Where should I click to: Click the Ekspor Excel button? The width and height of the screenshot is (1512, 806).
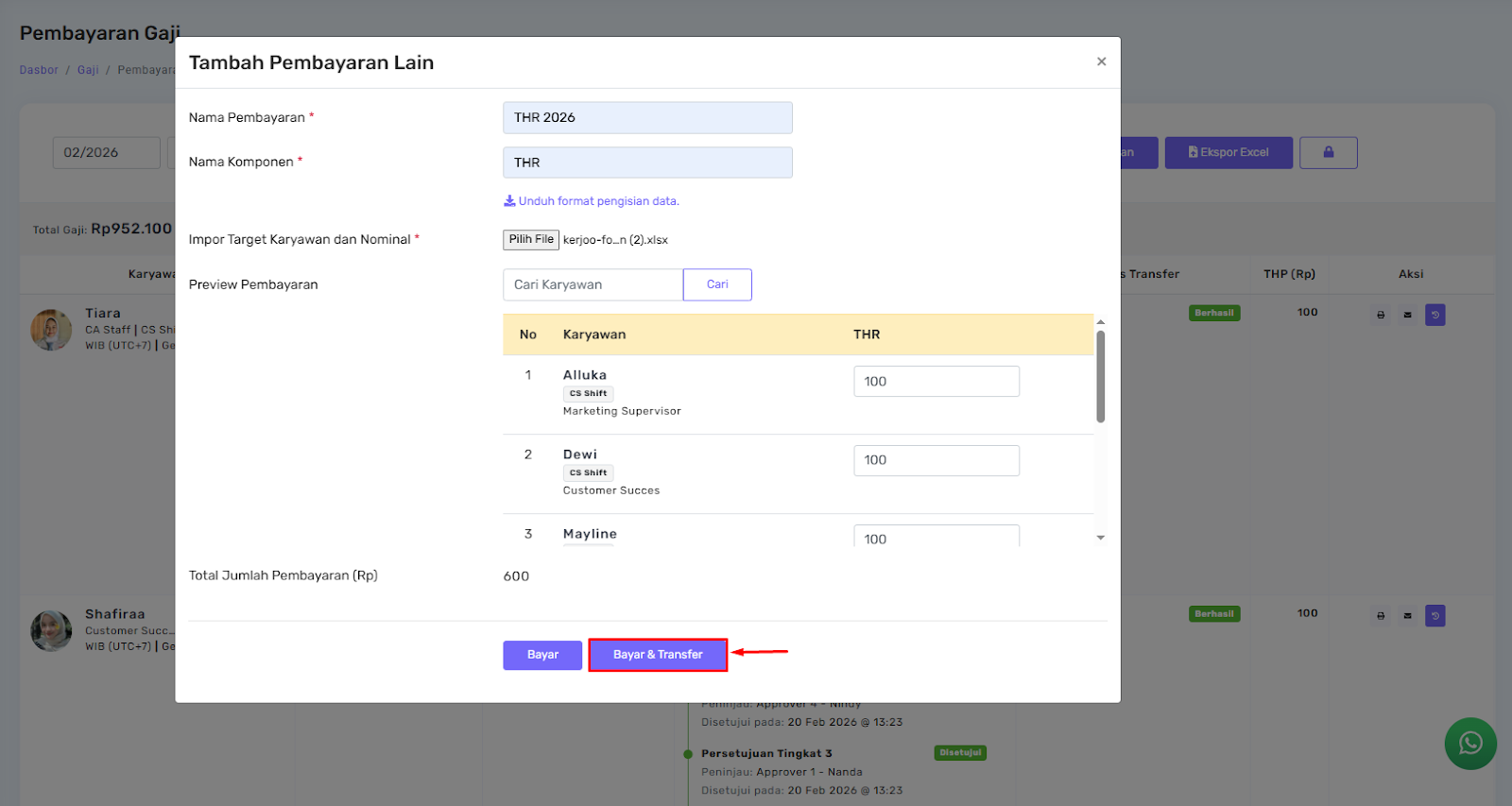(1228, 152)
